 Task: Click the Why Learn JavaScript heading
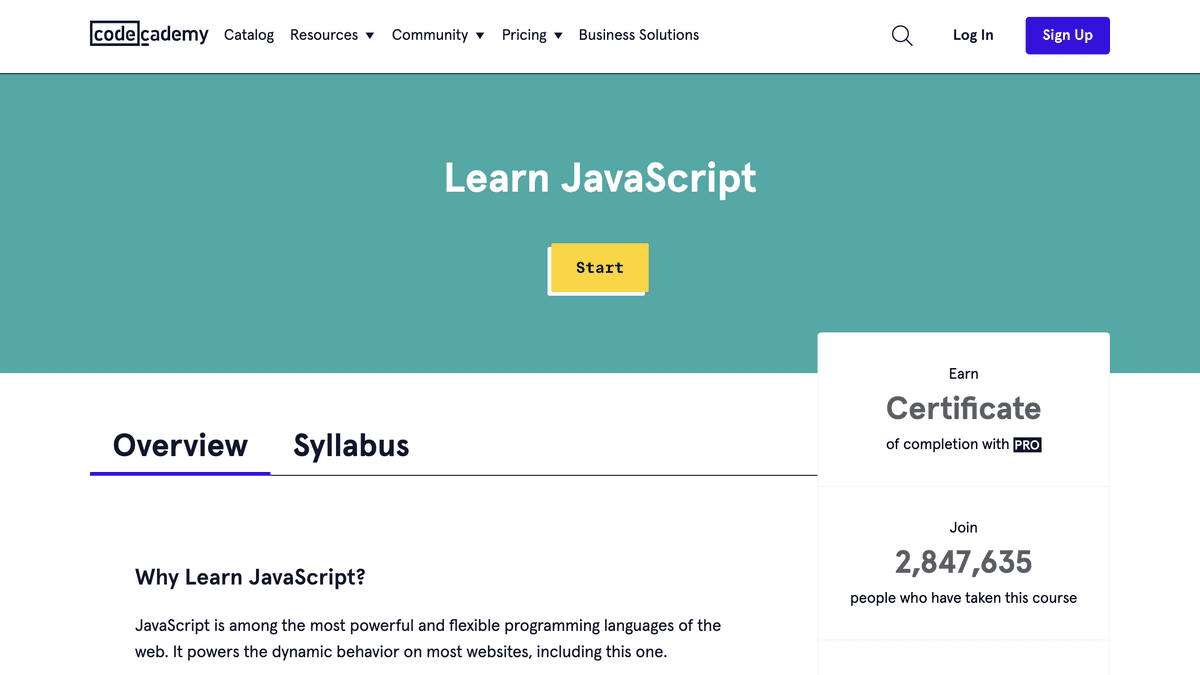249,577
